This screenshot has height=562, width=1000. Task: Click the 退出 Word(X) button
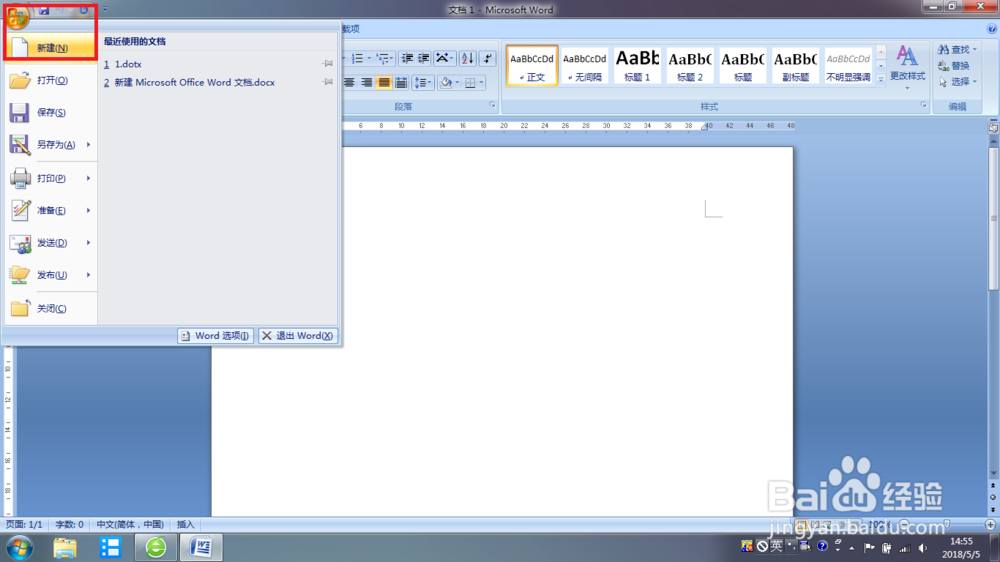(297, 336)
